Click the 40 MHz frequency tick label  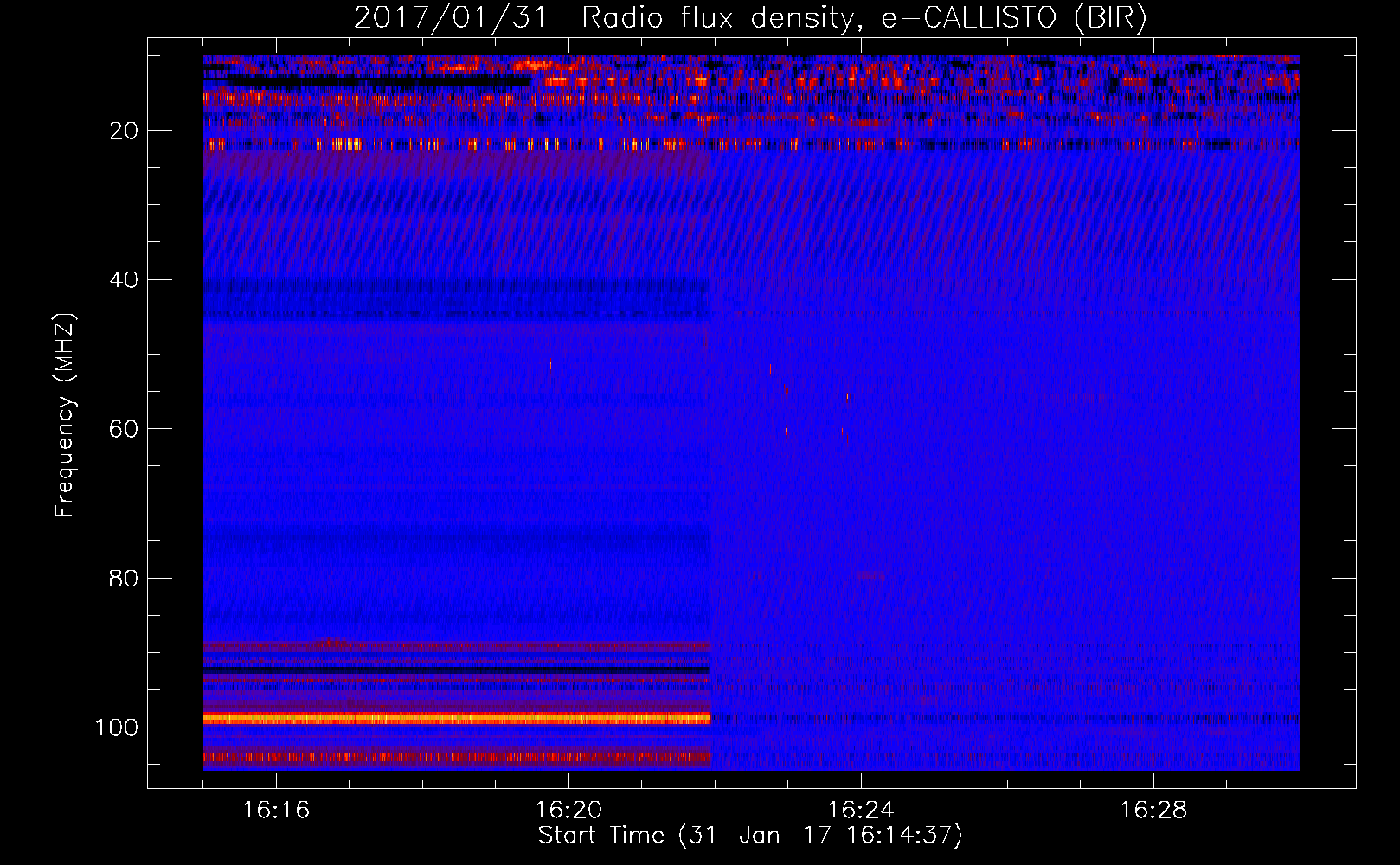point(125,279)
